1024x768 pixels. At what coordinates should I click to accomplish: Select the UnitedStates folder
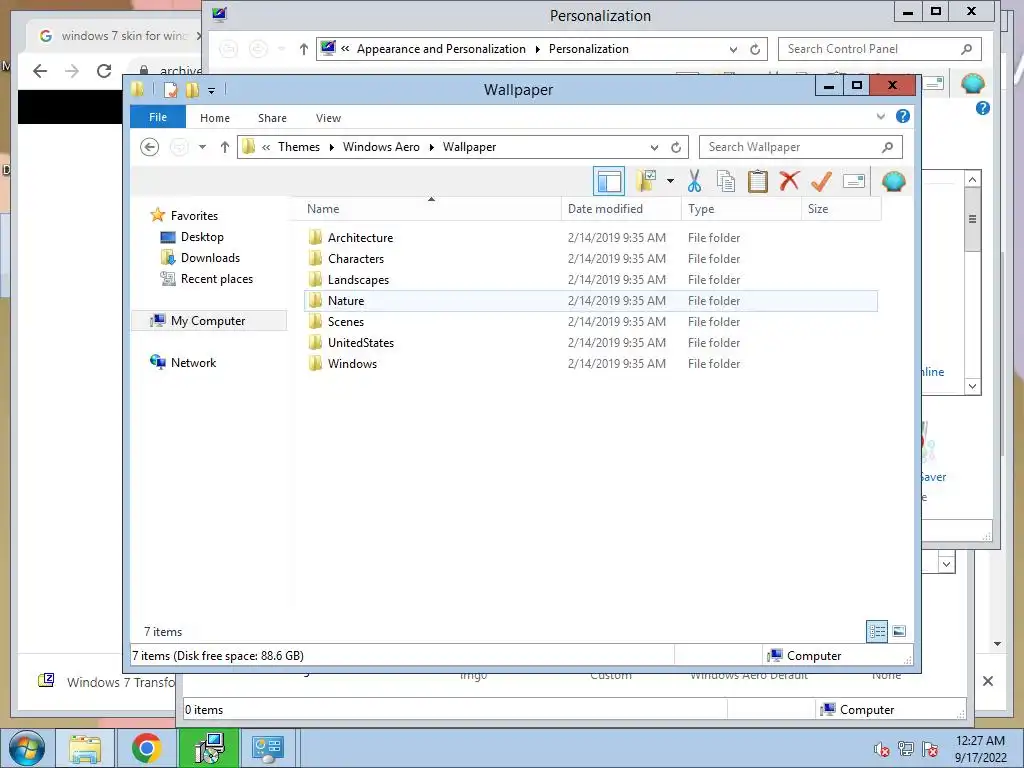tap(591, 342)
